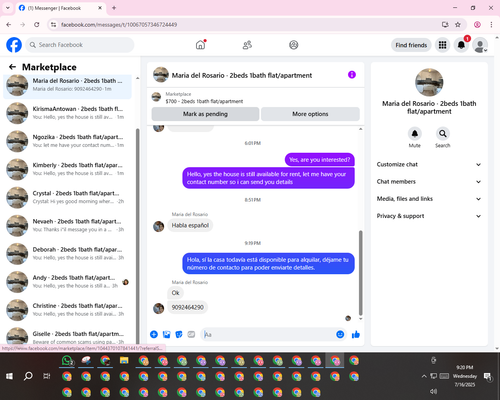Choose a sticker from the composer

point(179,334)
